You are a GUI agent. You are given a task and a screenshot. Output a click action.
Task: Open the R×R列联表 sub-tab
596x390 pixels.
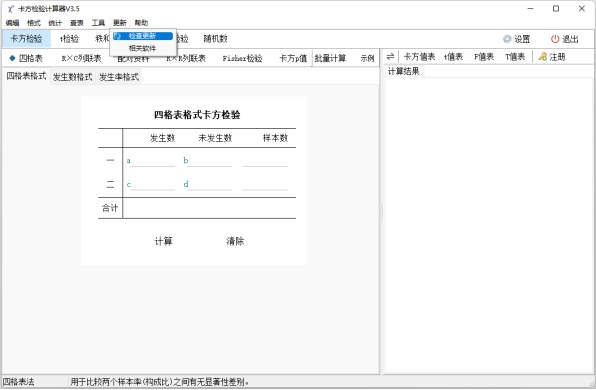coord(186,58)
